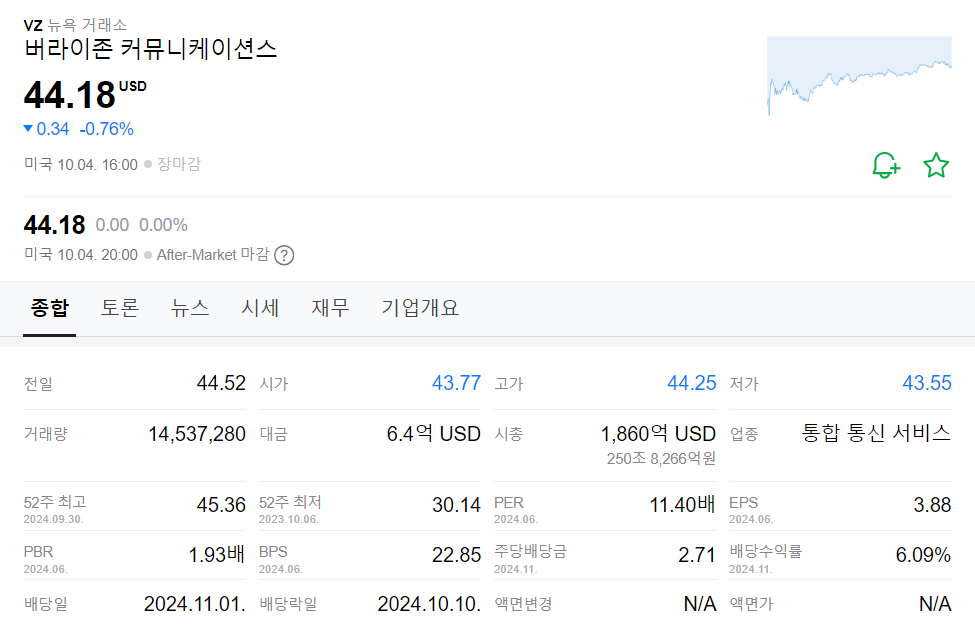The width and height of the screenshot is (975, 630).
Task: Open the Verizon mini price chart
Action: point(859,76)
